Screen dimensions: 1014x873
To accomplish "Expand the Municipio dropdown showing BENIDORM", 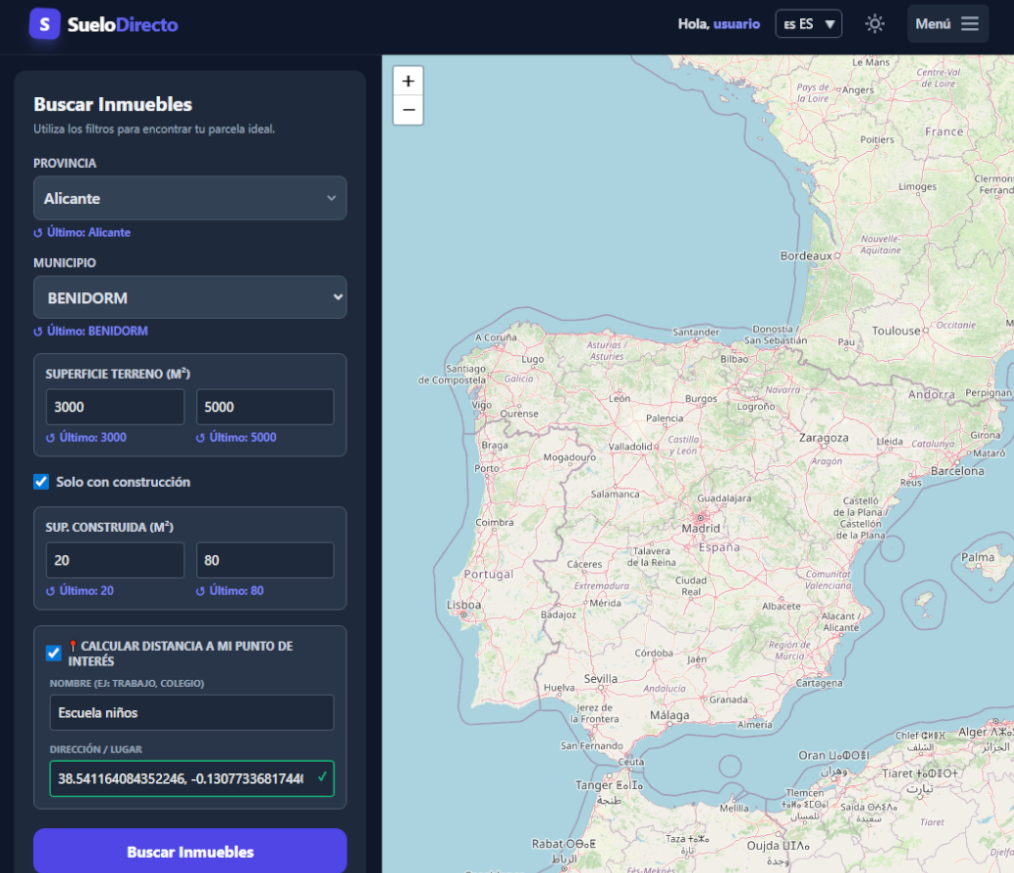I will pyautogui.click(x=190, y=298).
